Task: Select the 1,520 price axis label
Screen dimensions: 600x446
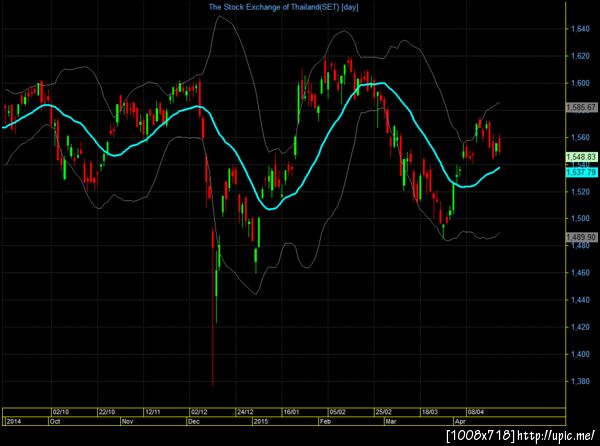Action: click(x=580, y=192)
